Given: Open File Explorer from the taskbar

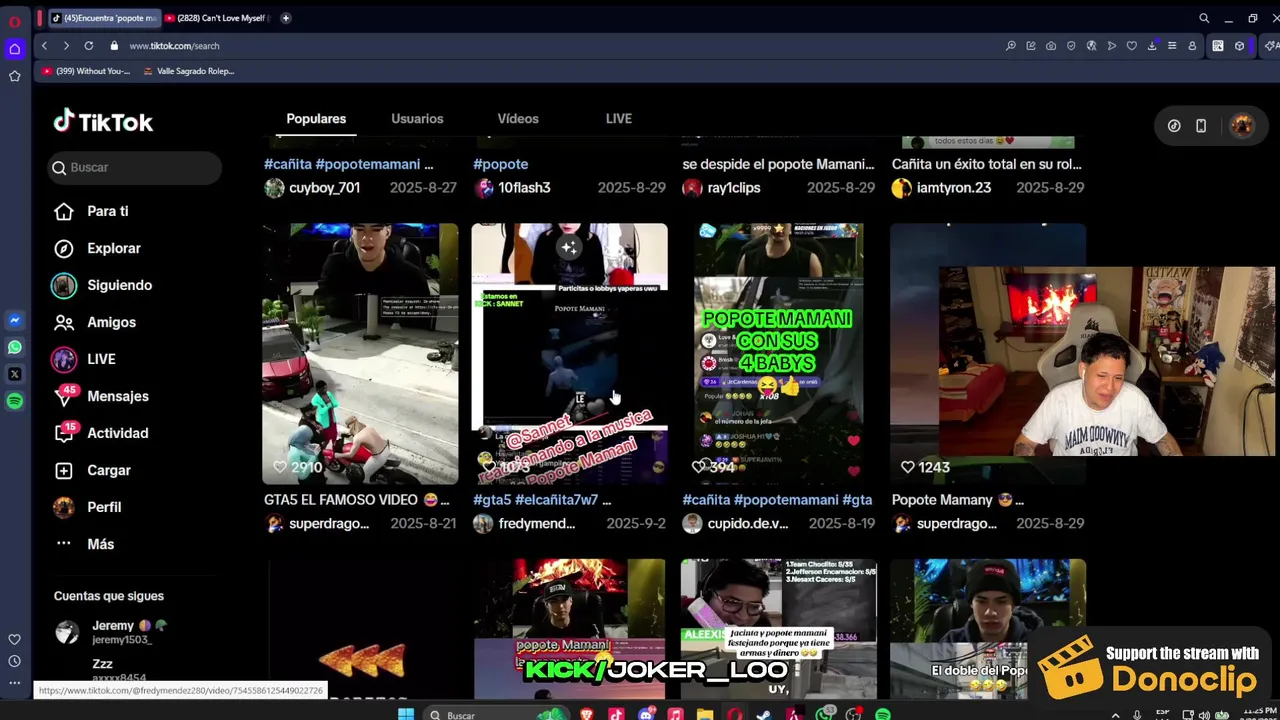Looking at the screenshot, I should click(x=705, y=714).
